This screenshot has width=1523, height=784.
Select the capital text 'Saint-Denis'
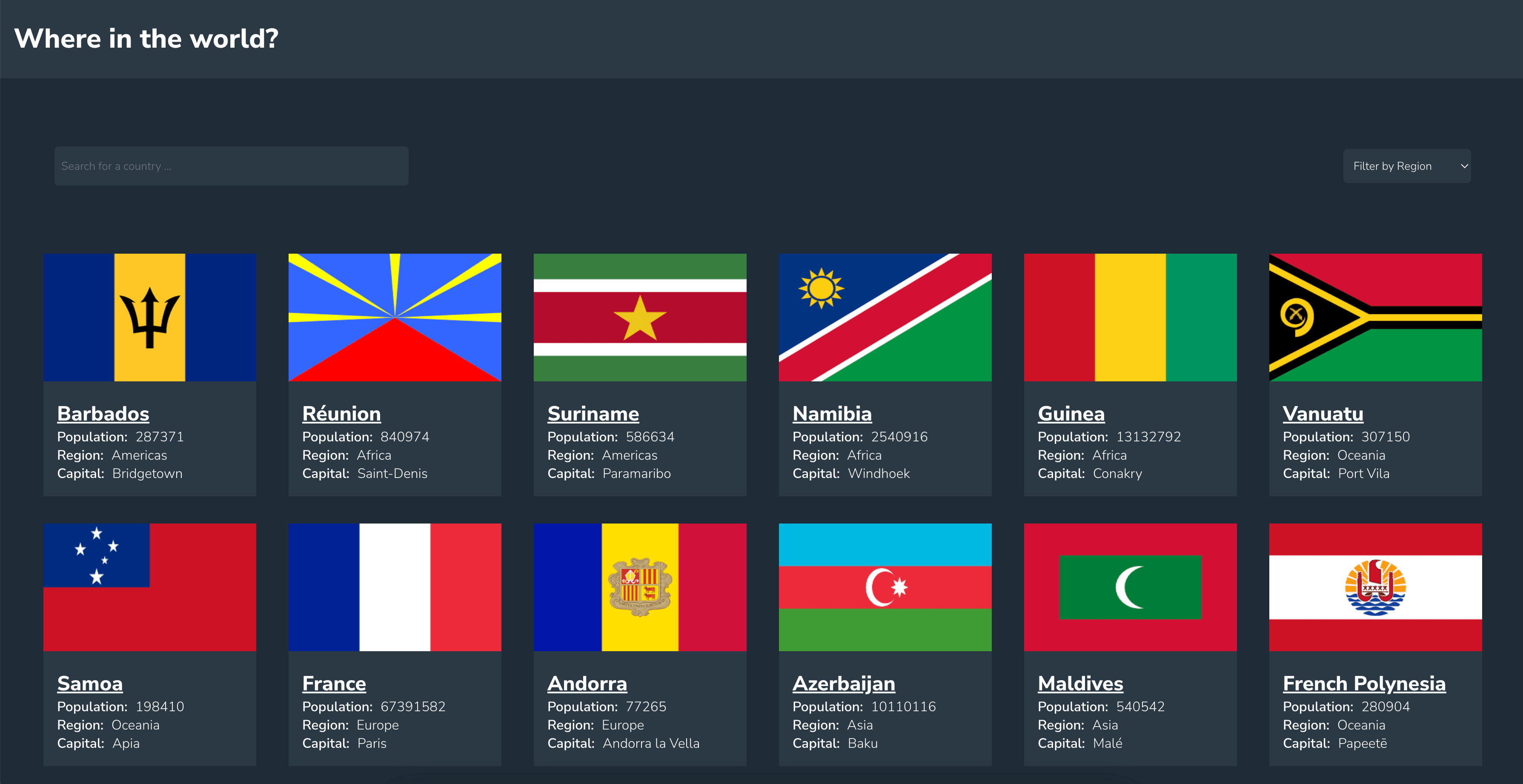392,474
